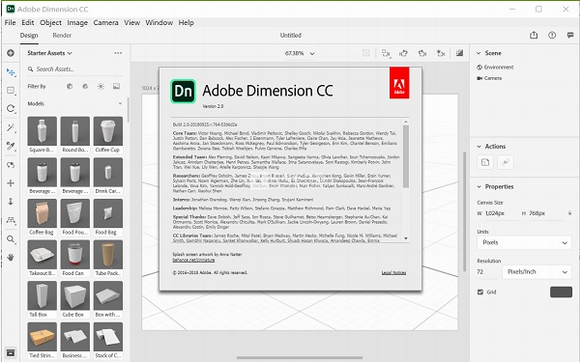Filter assets by lights

[x=101, y=86]
